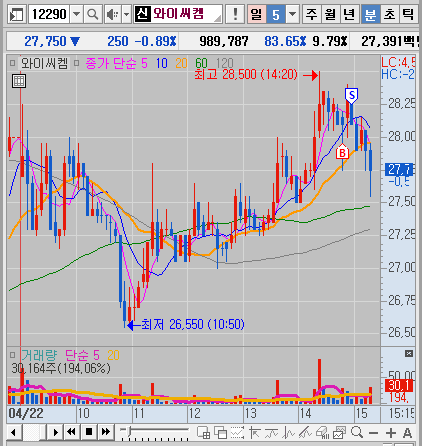Toggle the 종가 단순 moving average checkbox

pyautogui.click(x=76, y=63)
